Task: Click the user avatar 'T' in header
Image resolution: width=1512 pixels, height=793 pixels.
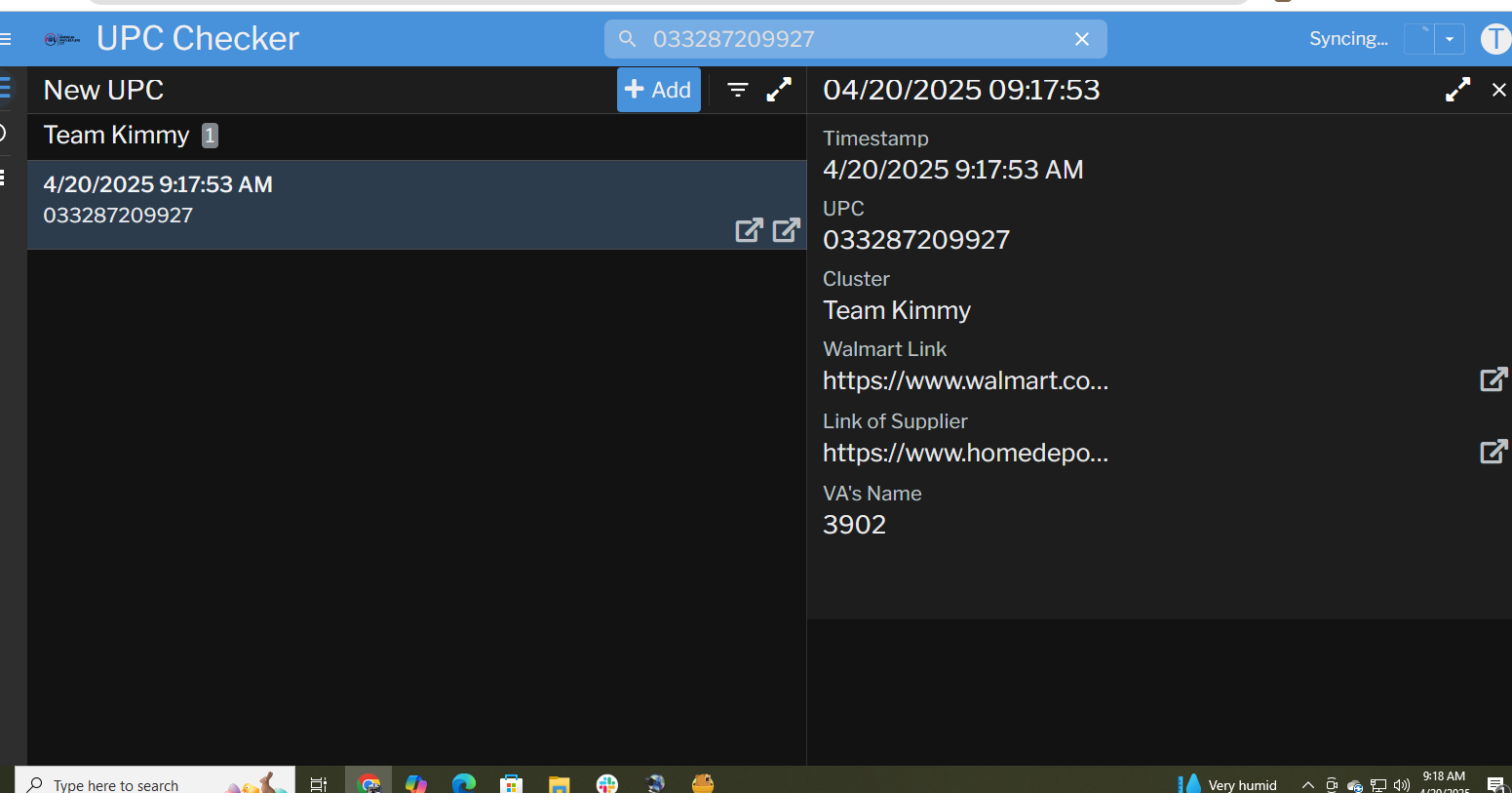Action: (x=1494, y=39)
